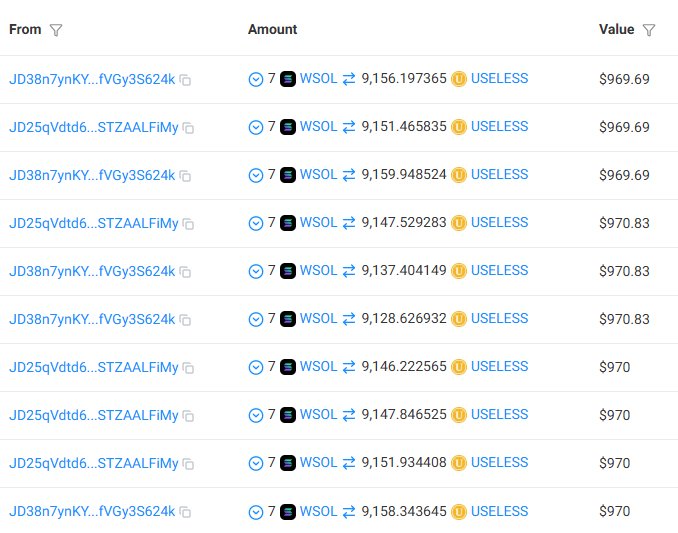The image size is (678, 533).
Task: Select the $970 value in 9,146.222565 row
Action: pyautogui.click(x=614, y=367)
